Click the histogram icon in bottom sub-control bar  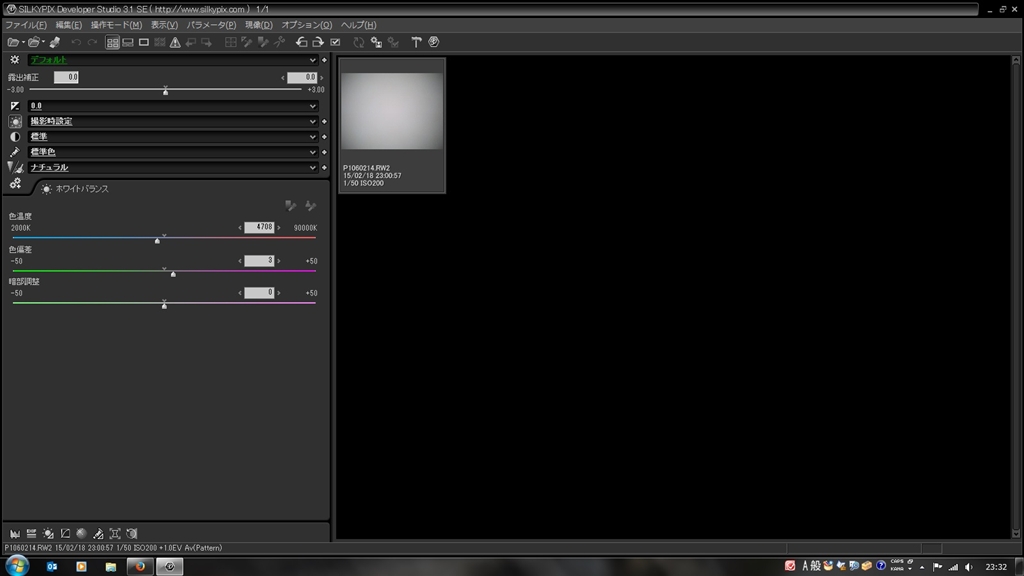point(14,534)
